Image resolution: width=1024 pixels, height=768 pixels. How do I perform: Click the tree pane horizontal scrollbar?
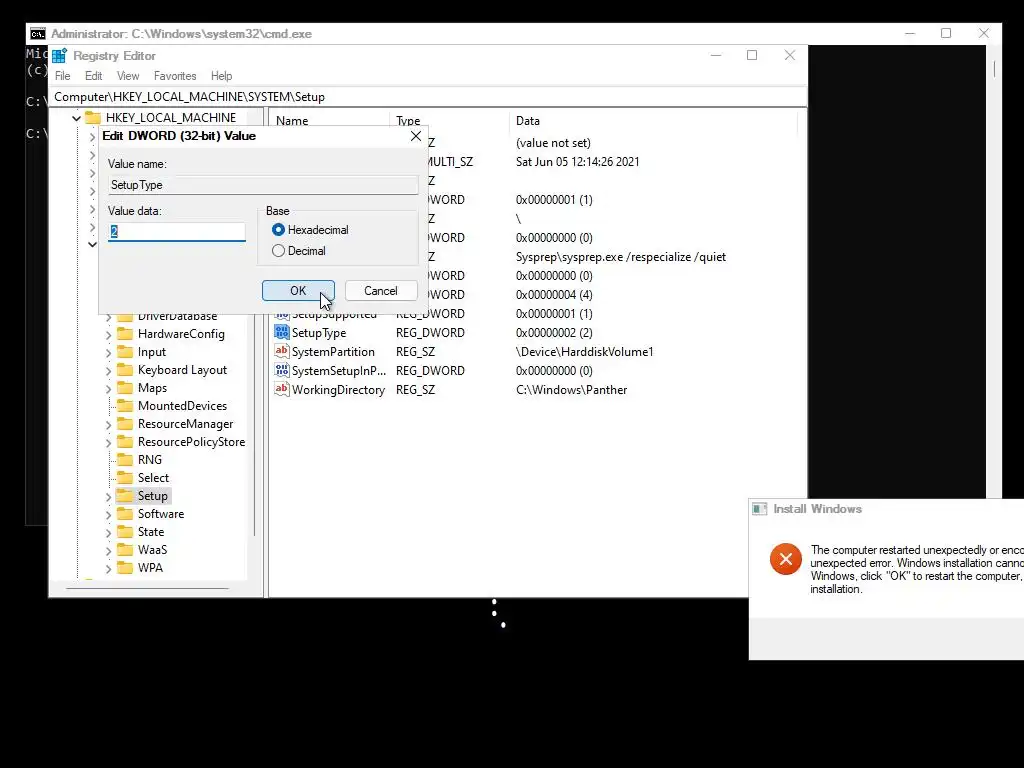[148, 588]
